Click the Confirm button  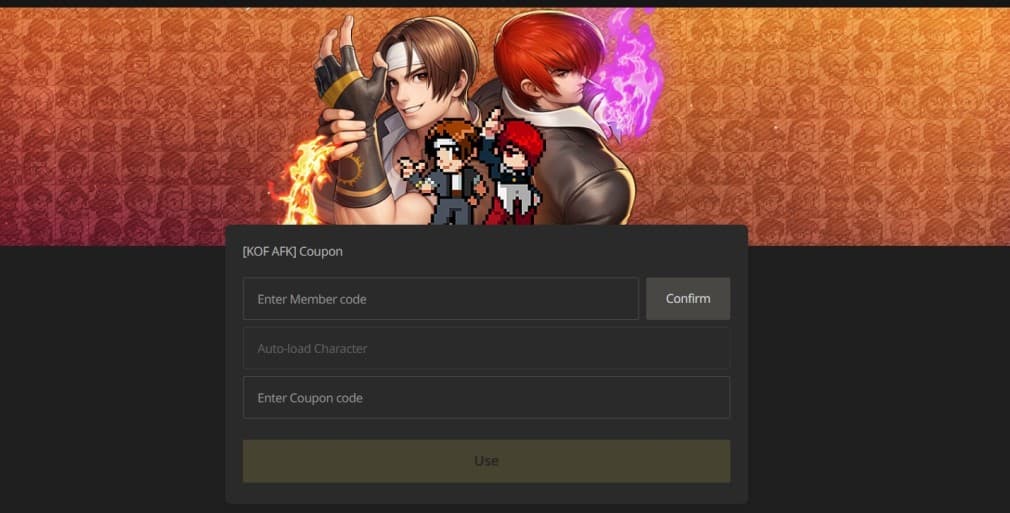[x=688, y=298]
